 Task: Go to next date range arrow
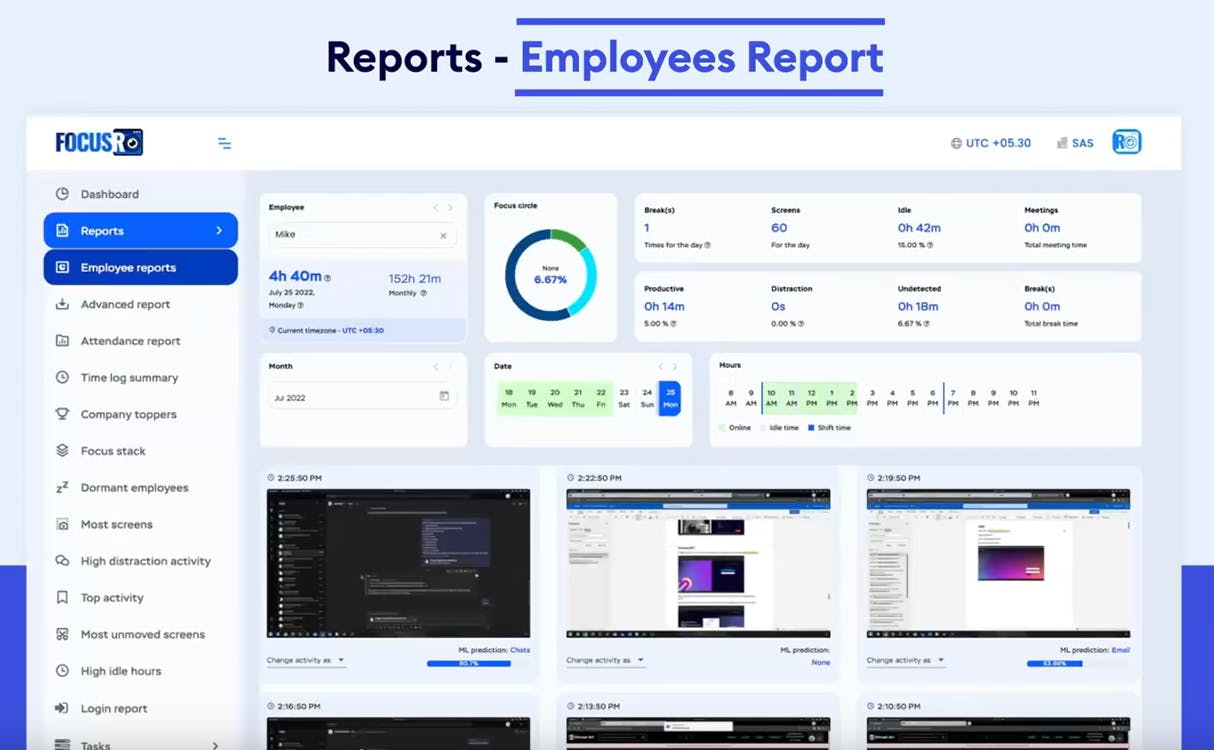pyautogui.click(x=674, y=367)
